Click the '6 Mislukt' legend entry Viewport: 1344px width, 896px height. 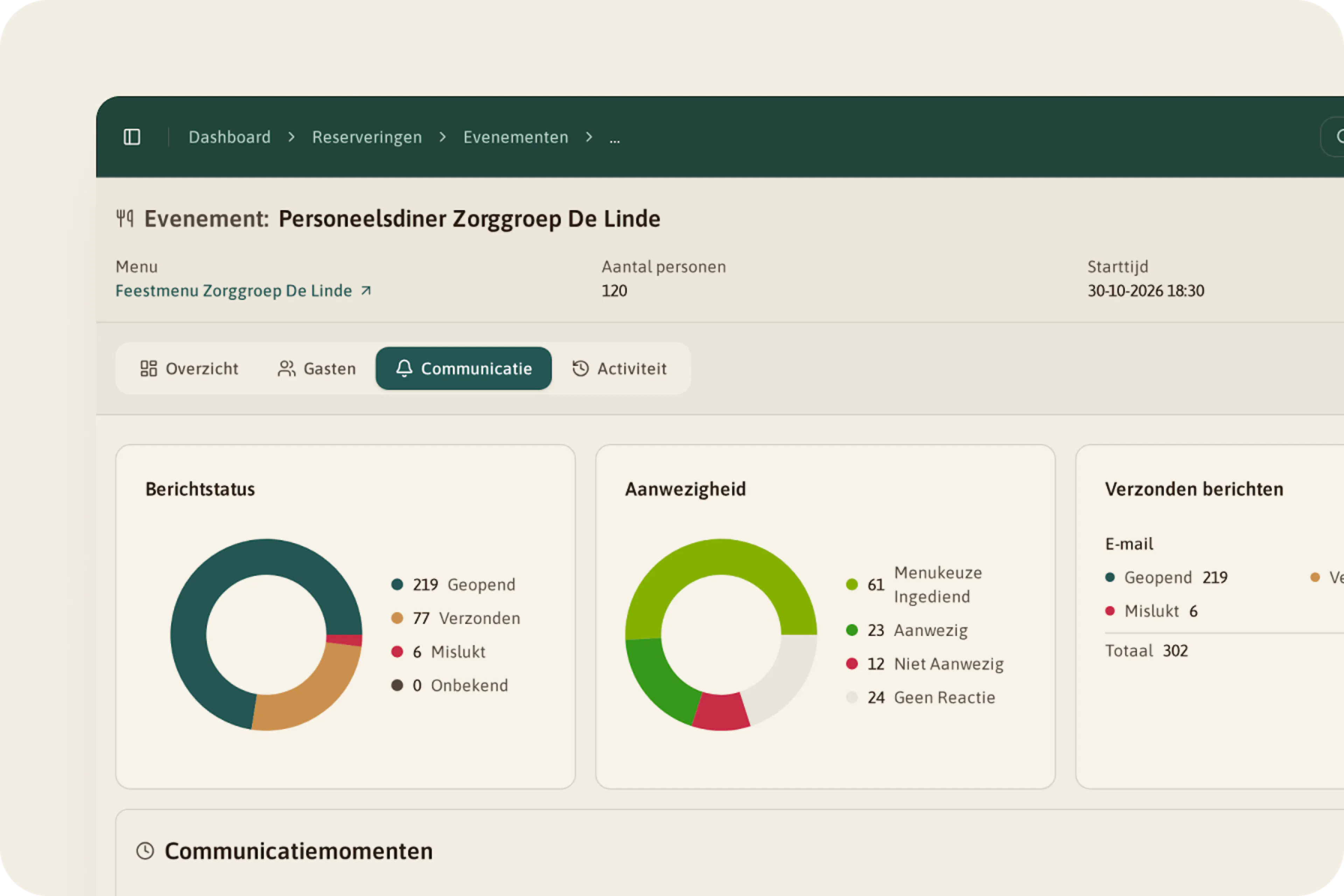coord(438,652)
